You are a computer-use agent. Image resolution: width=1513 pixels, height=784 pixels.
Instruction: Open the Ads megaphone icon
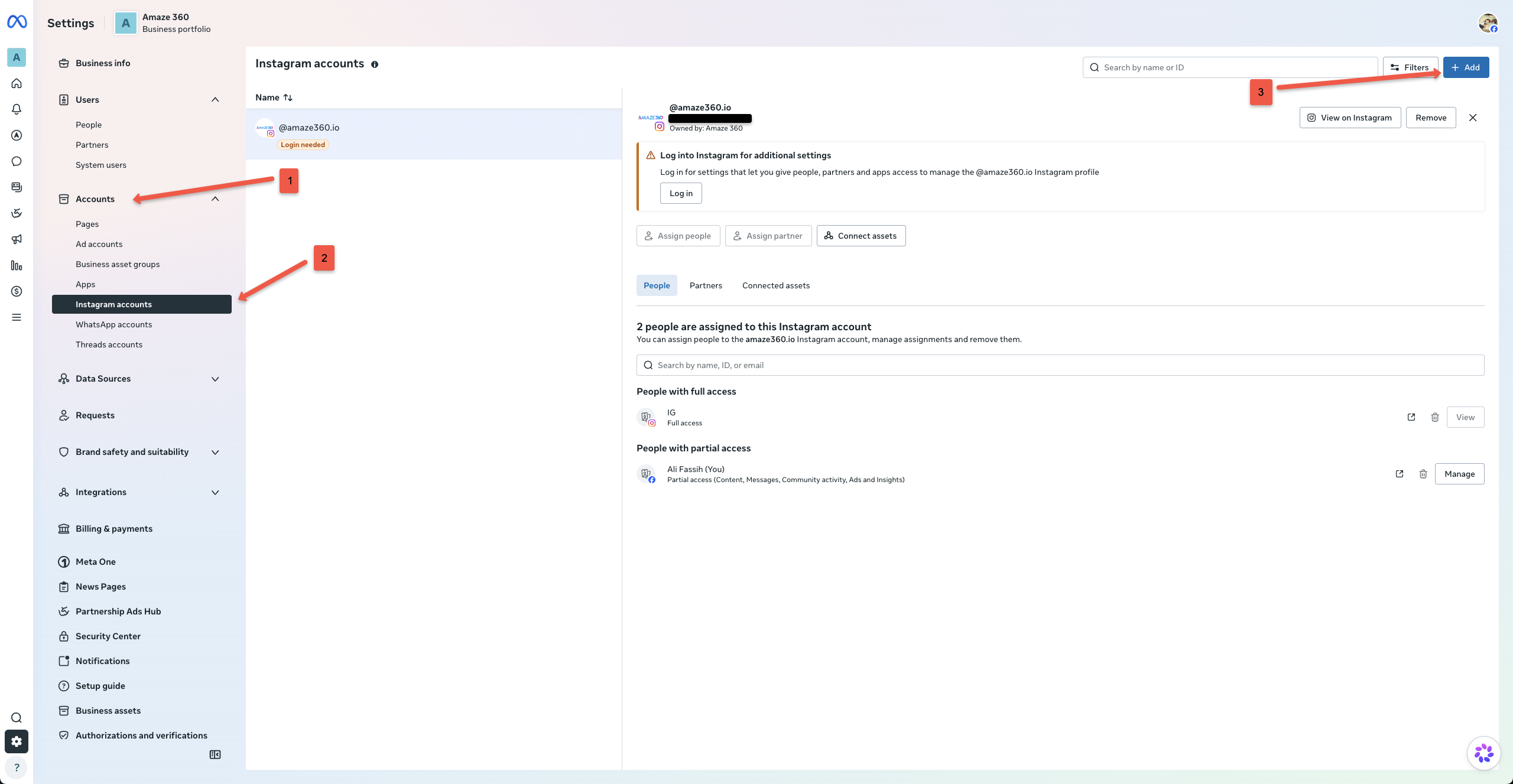[17, 239]
